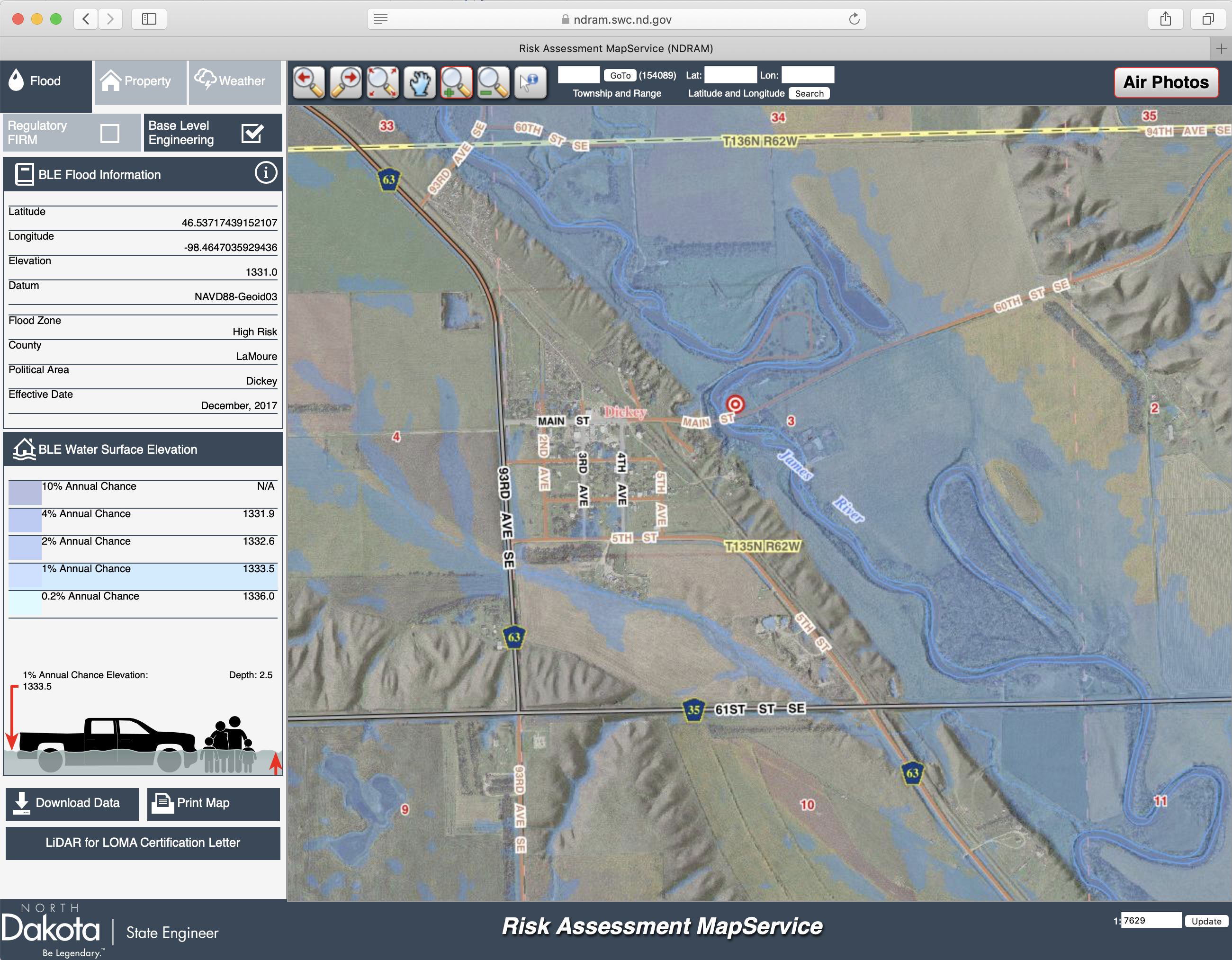
Task: Click Highway 63 shield near top left
Action: click(x=389, y=180)
